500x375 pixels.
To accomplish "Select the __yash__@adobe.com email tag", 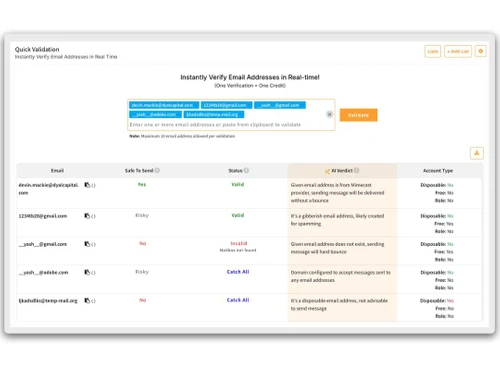I will tap(155, 115).
